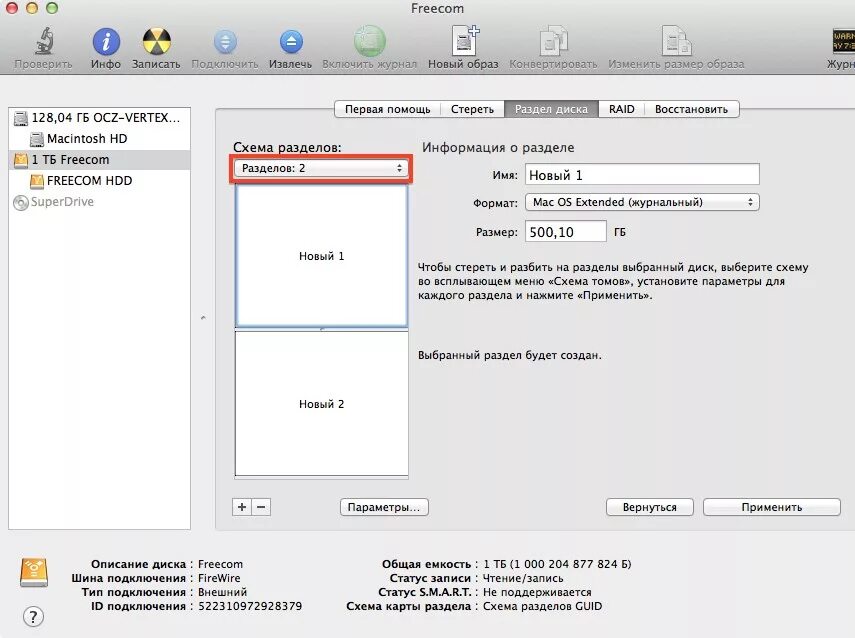Screen dimensions: 855x638
Task: Click the Freecom disk icon in info pane
Action: coord(34,572)
